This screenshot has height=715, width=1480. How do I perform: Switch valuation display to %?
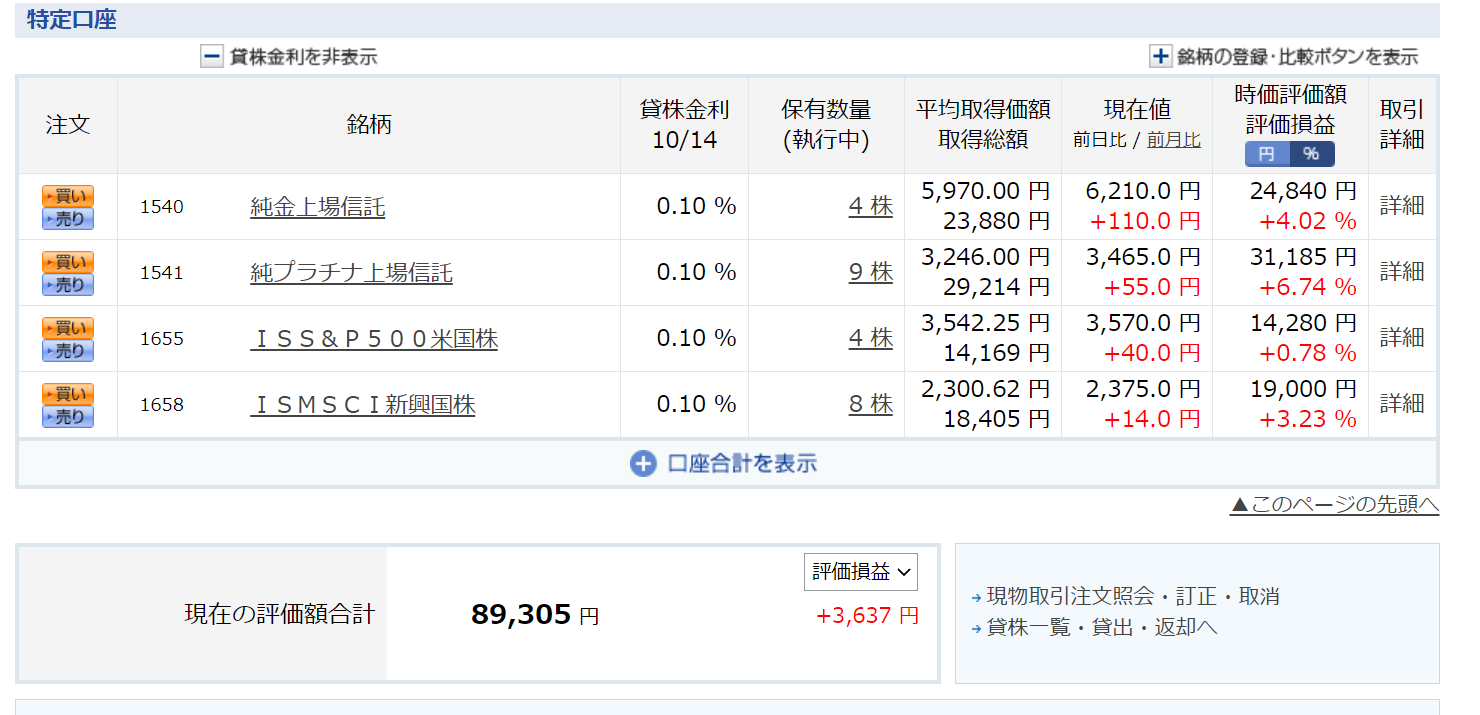tap(1311, 154)
